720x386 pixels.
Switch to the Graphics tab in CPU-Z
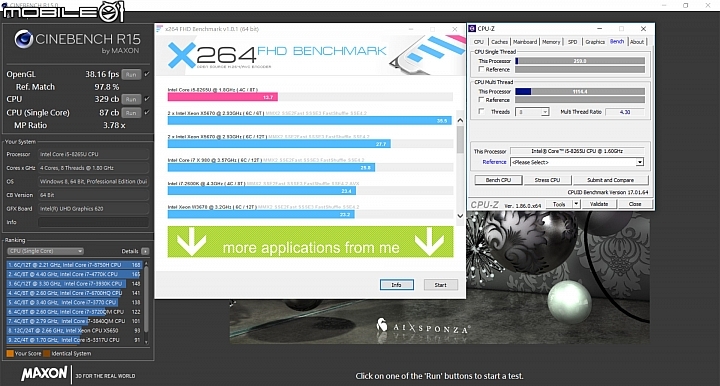click(x=595, y=42)
